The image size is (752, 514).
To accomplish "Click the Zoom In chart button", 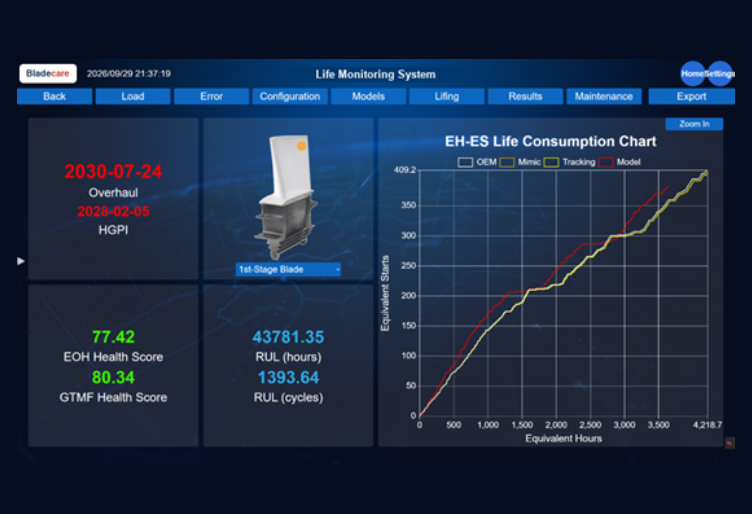I will (694, 124).
